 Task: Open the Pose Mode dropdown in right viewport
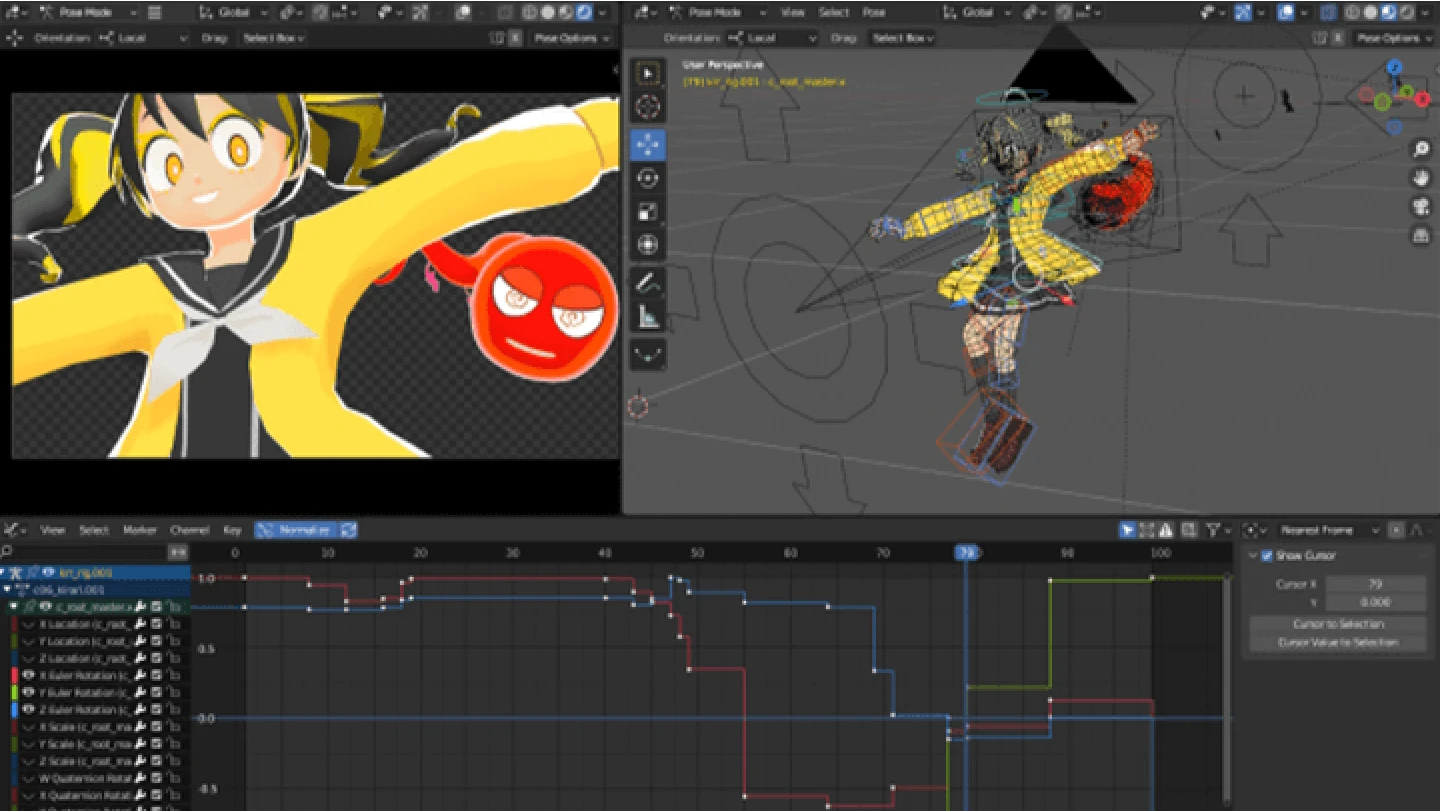tap(718, 13)
